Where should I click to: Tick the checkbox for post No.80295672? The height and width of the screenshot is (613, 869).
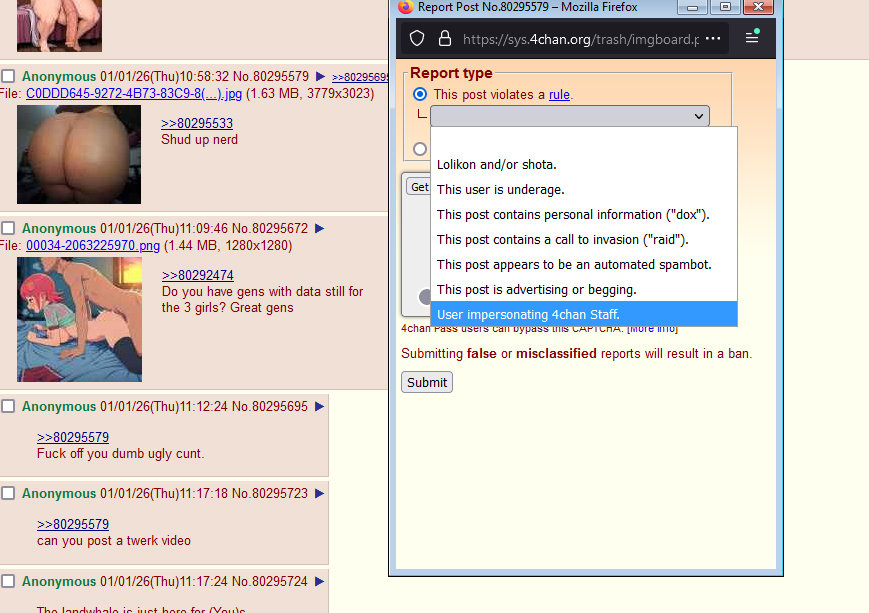tap(8, 228)
